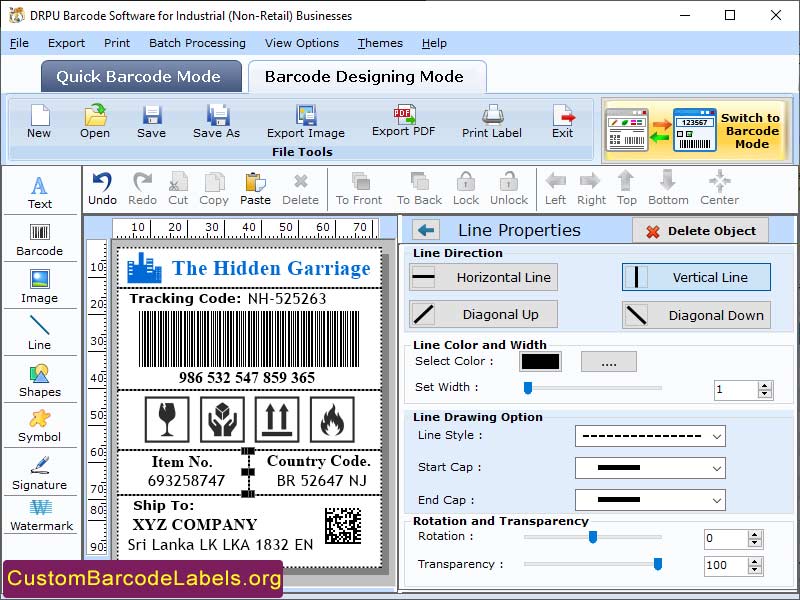Open the Line Style dropdown
Screen dimensions: 800x600
pyautogui.click(x=650, y=436)
